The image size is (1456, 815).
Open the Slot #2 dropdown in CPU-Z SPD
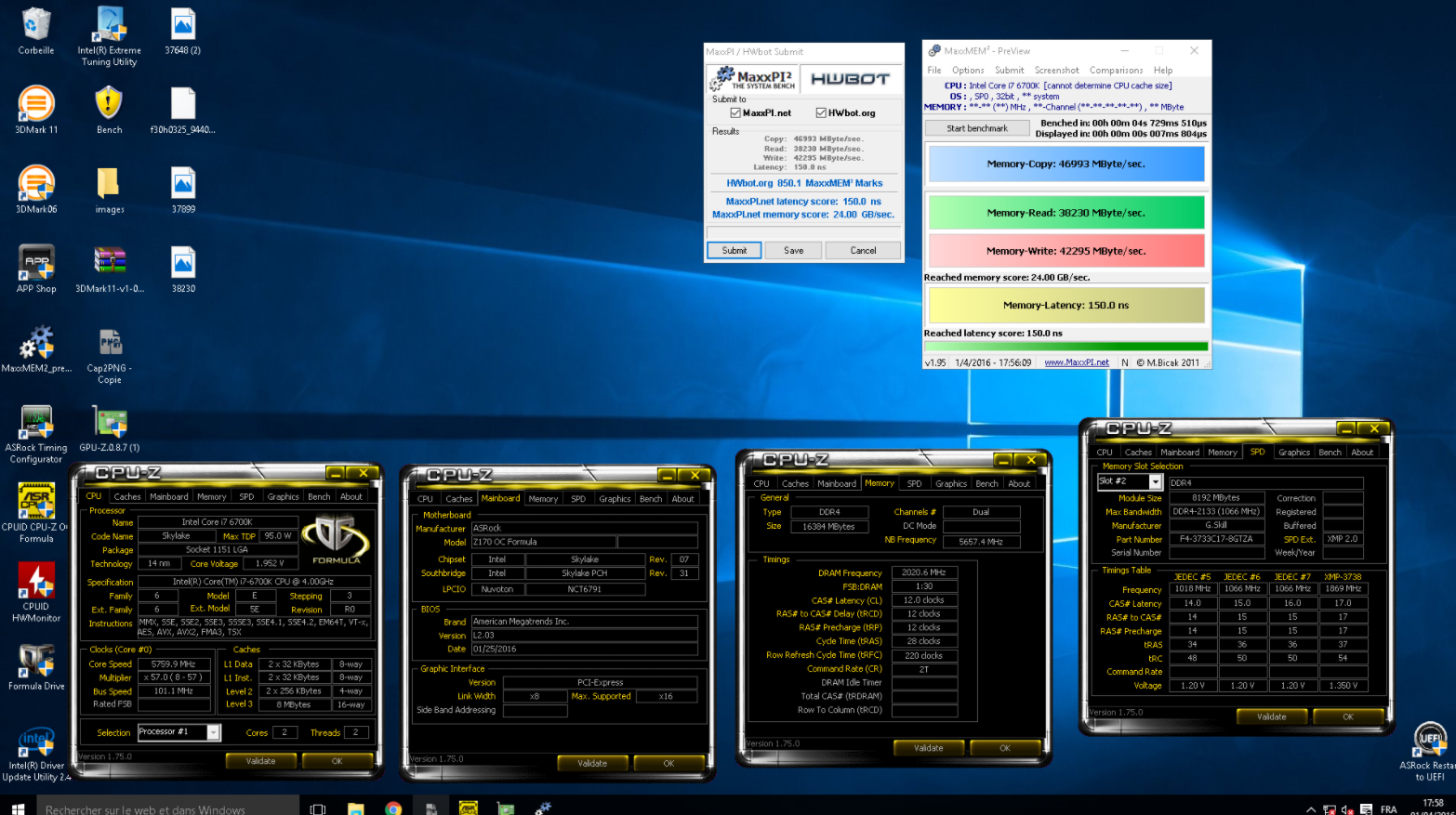(1155, 481)
